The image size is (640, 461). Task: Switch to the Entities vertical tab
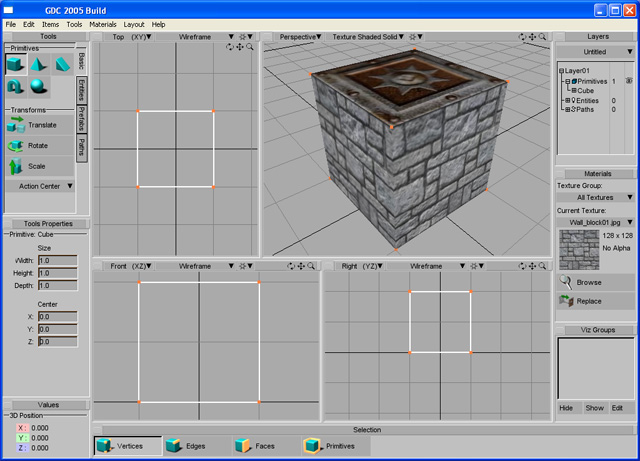[x=82, y=89]
